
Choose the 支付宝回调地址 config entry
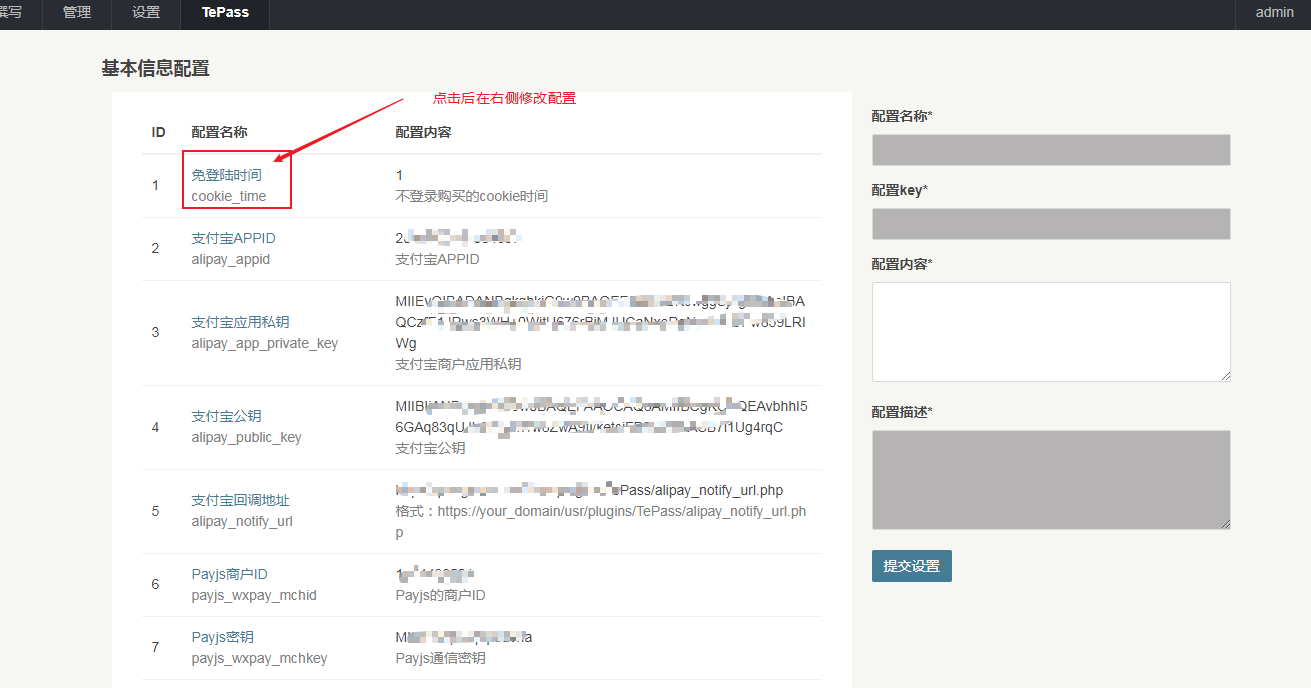click(x=240, y=500)
